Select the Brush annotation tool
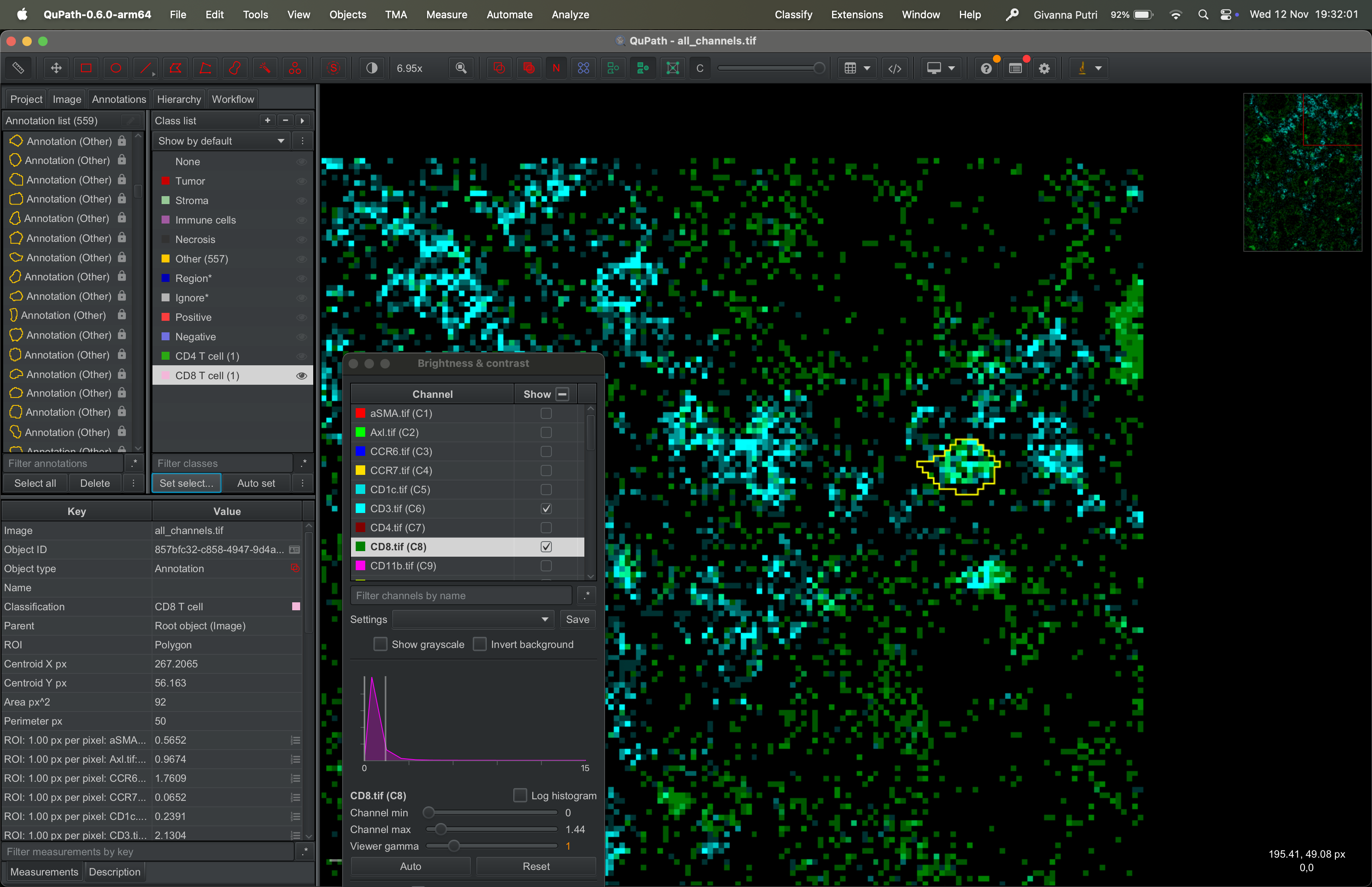Viewport: 1372px width, 887px height. (235, 68)
